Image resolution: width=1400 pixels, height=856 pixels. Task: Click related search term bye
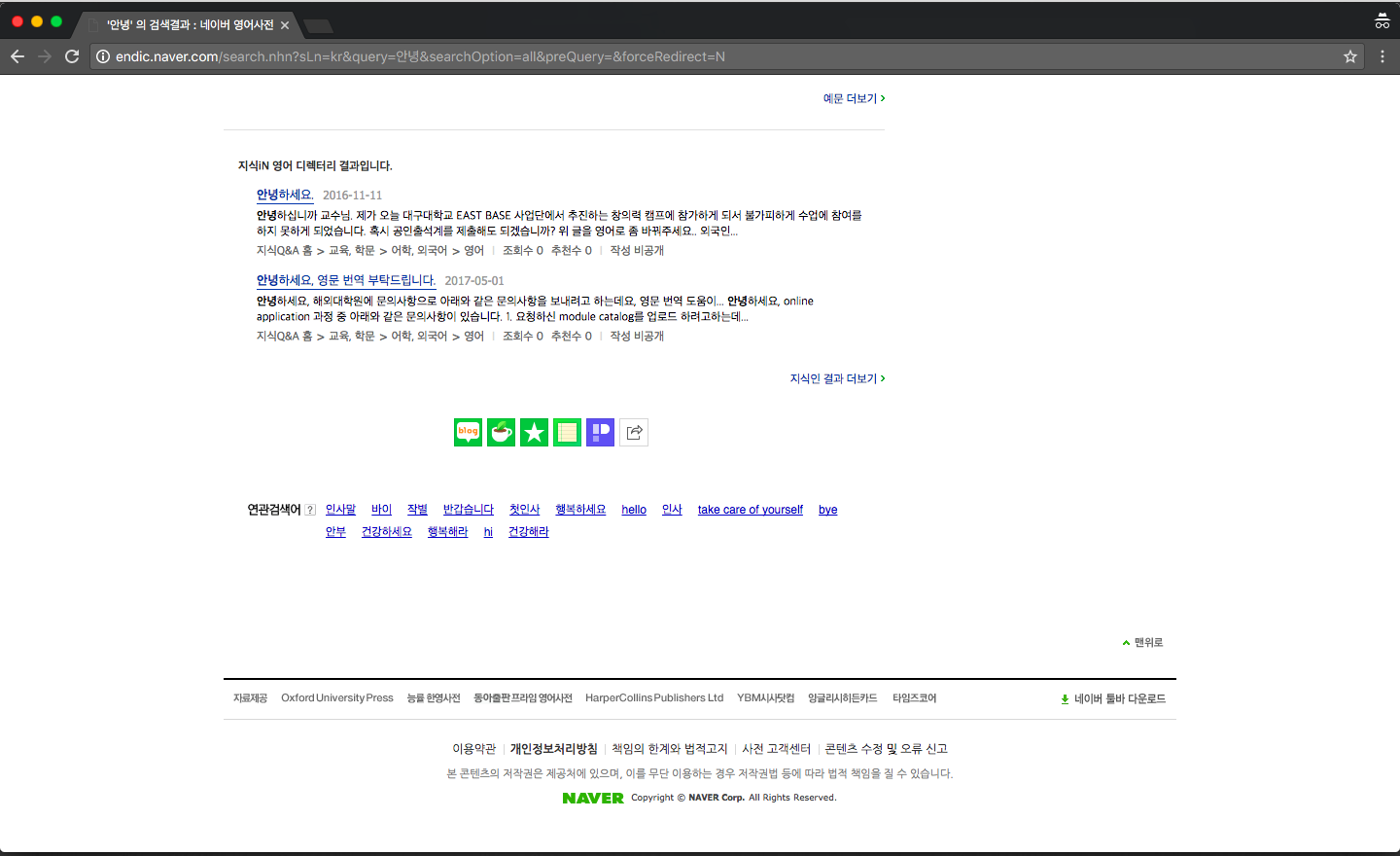(828, 510)
